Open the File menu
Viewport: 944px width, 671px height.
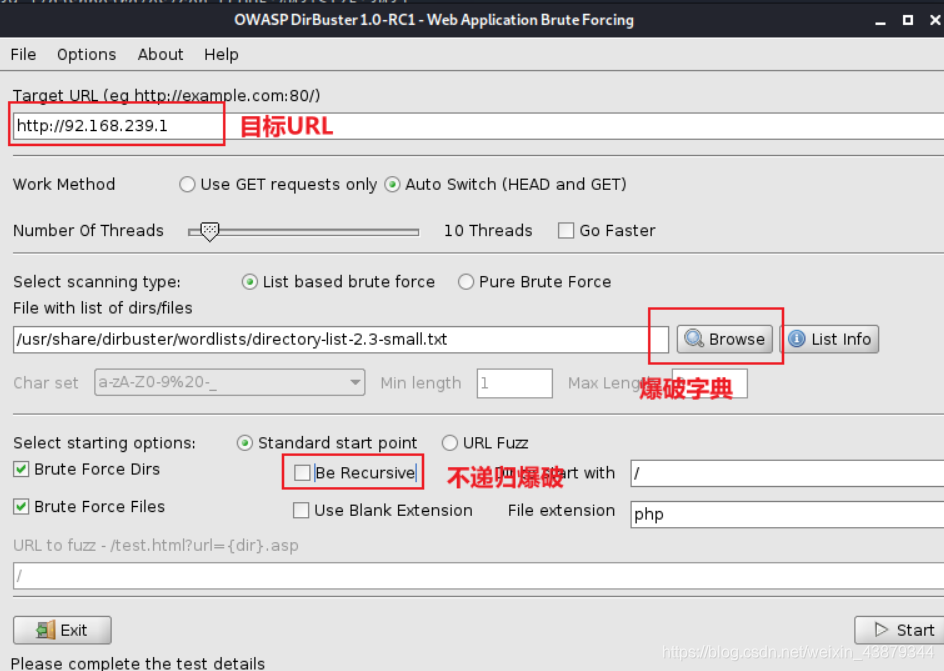[23, 55]
